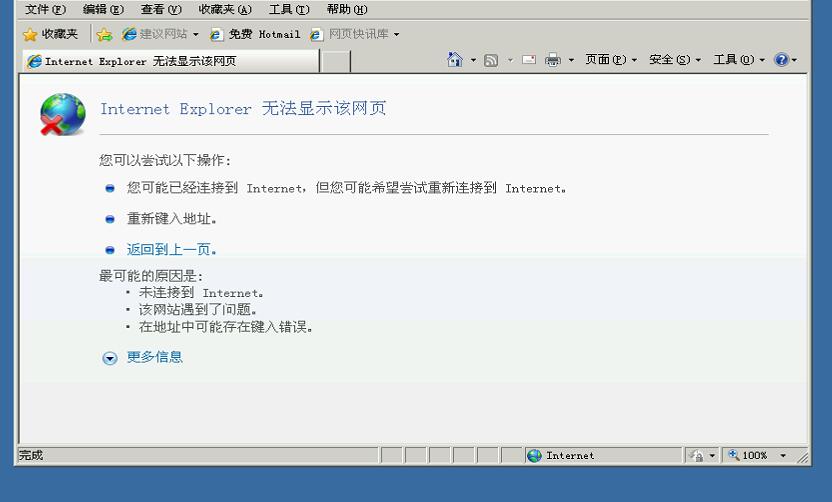Image resolution: width=832 pixels, height=502 pixels.
Task: Open the 页面(P) command bar menu
Action: [x=611, y=59]
